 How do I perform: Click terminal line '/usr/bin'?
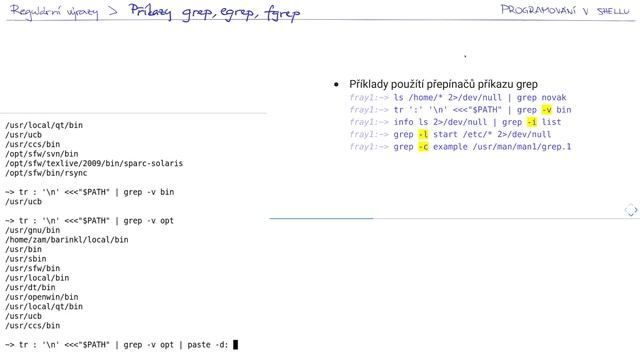coord(23,249)
